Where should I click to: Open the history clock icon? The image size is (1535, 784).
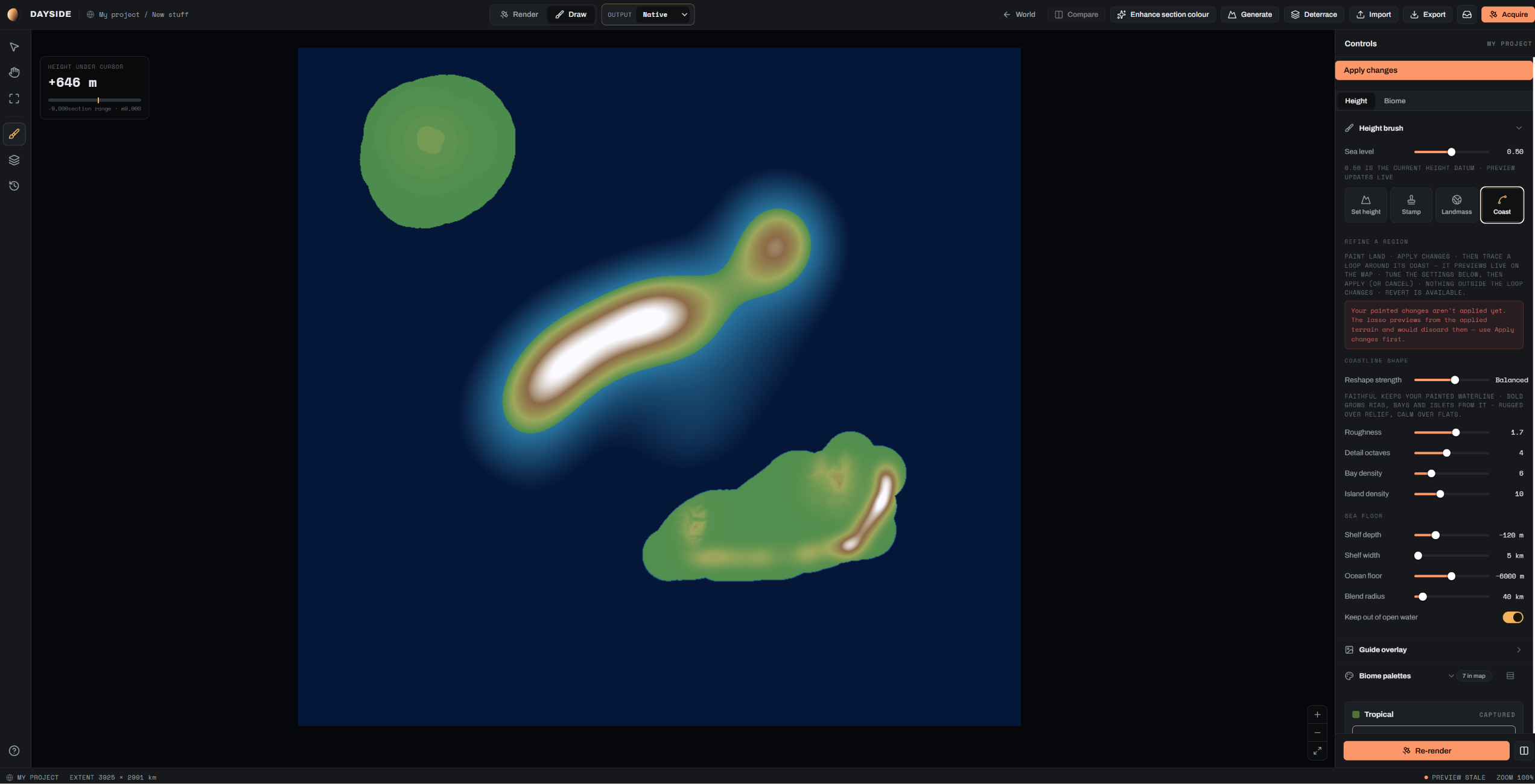point(14,186)
